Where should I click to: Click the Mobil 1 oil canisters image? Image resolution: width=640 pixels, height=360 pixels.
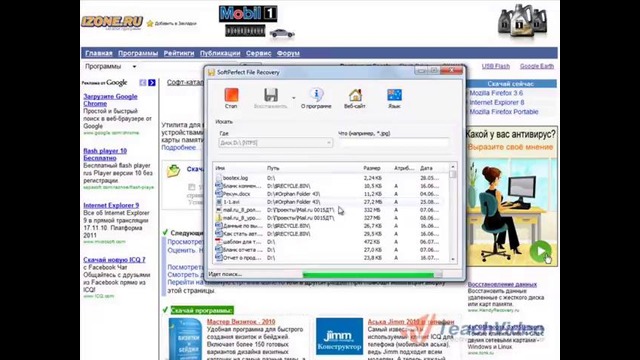[522, 21]
